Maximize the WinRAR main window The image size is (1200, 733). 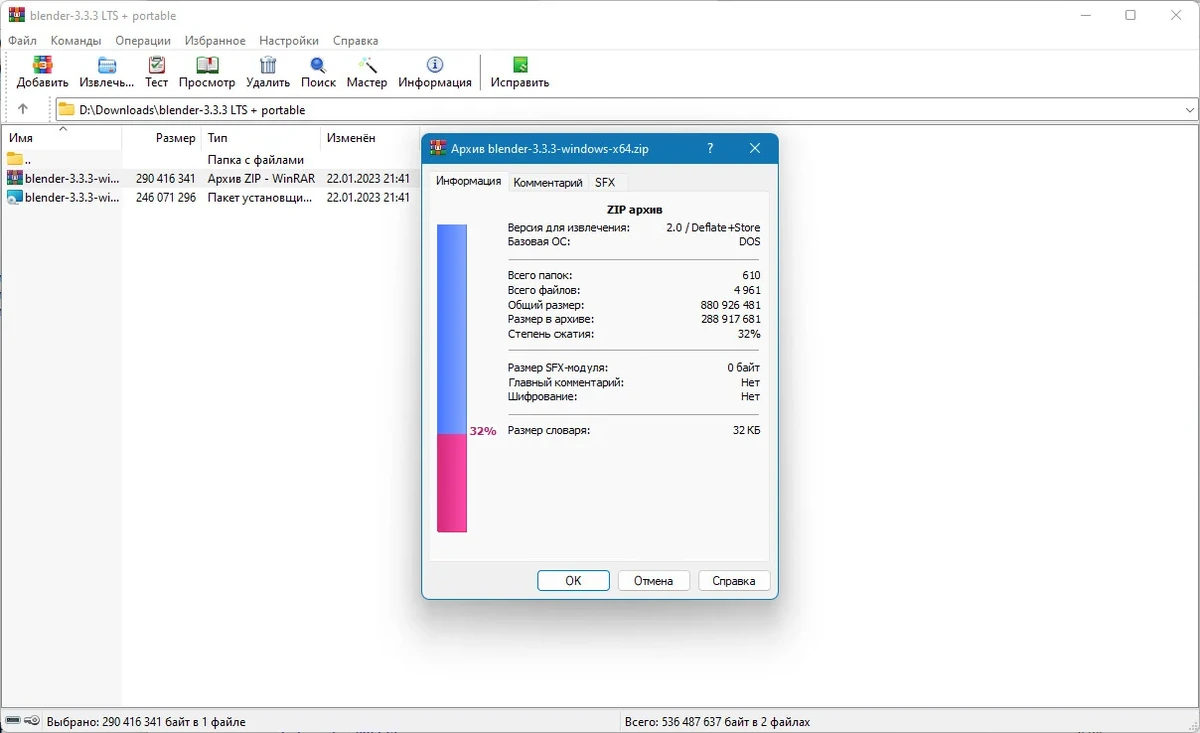[x=1130, y=15]
